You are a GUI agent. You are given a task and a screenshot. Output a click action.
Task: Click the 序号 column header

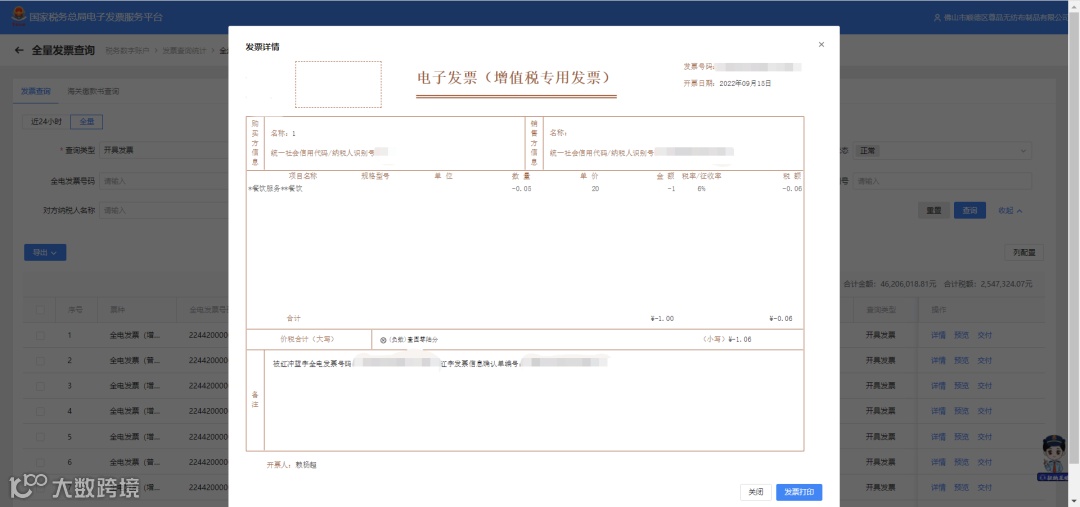74,311
